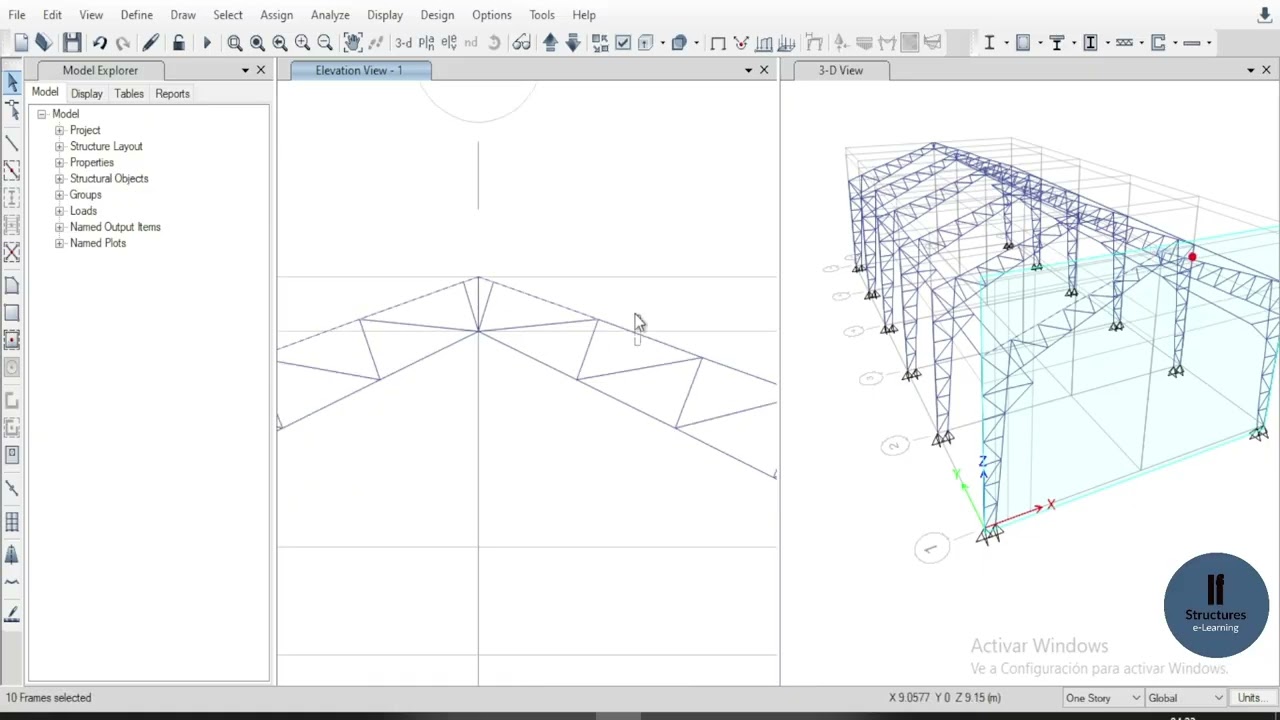Click the Restore Previous Zoom icon
The height and width of the screenshot is (720, 1280).
pos(280,42)
